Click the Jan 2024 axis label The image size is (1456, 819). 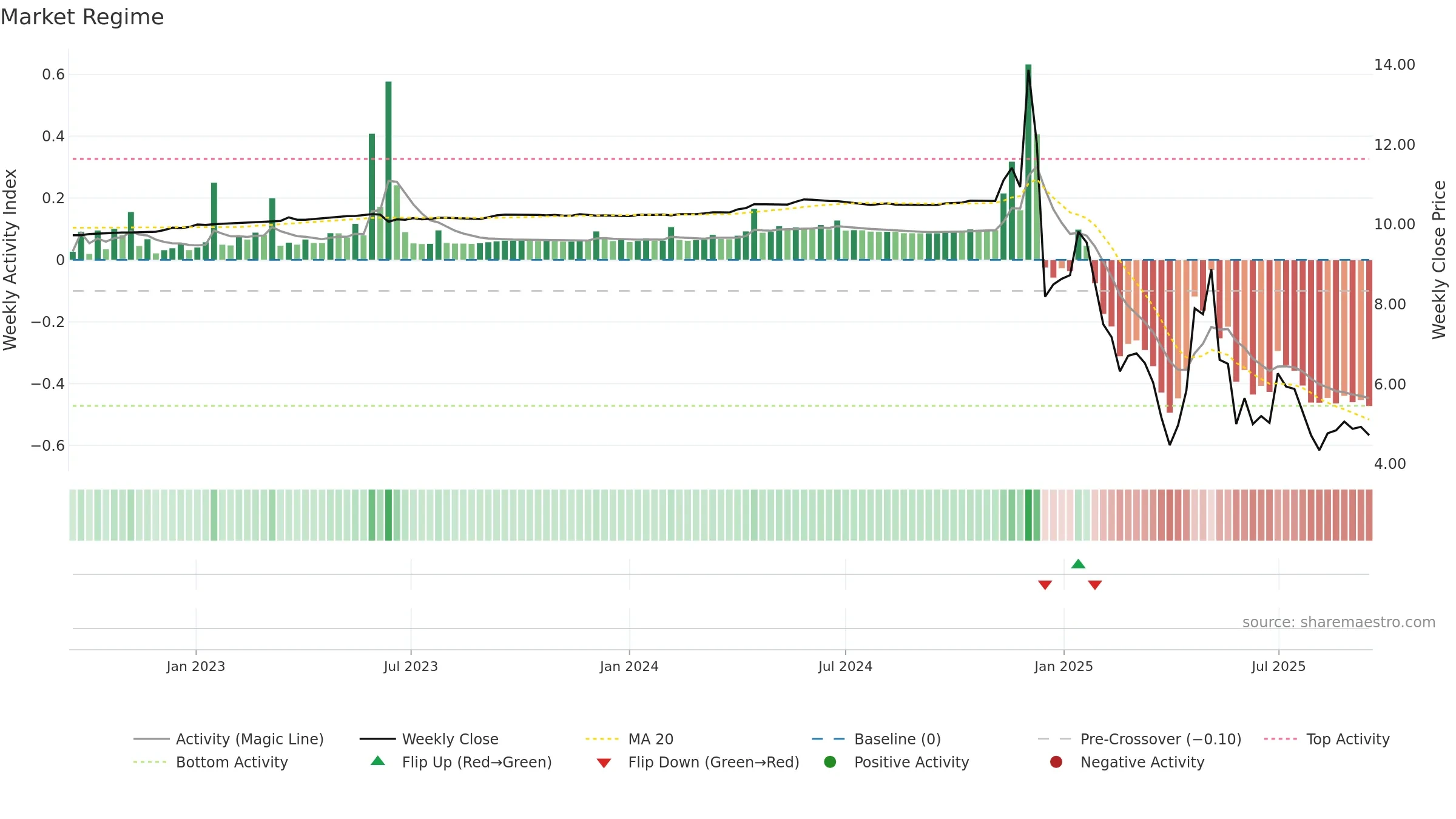pos(629,666)
